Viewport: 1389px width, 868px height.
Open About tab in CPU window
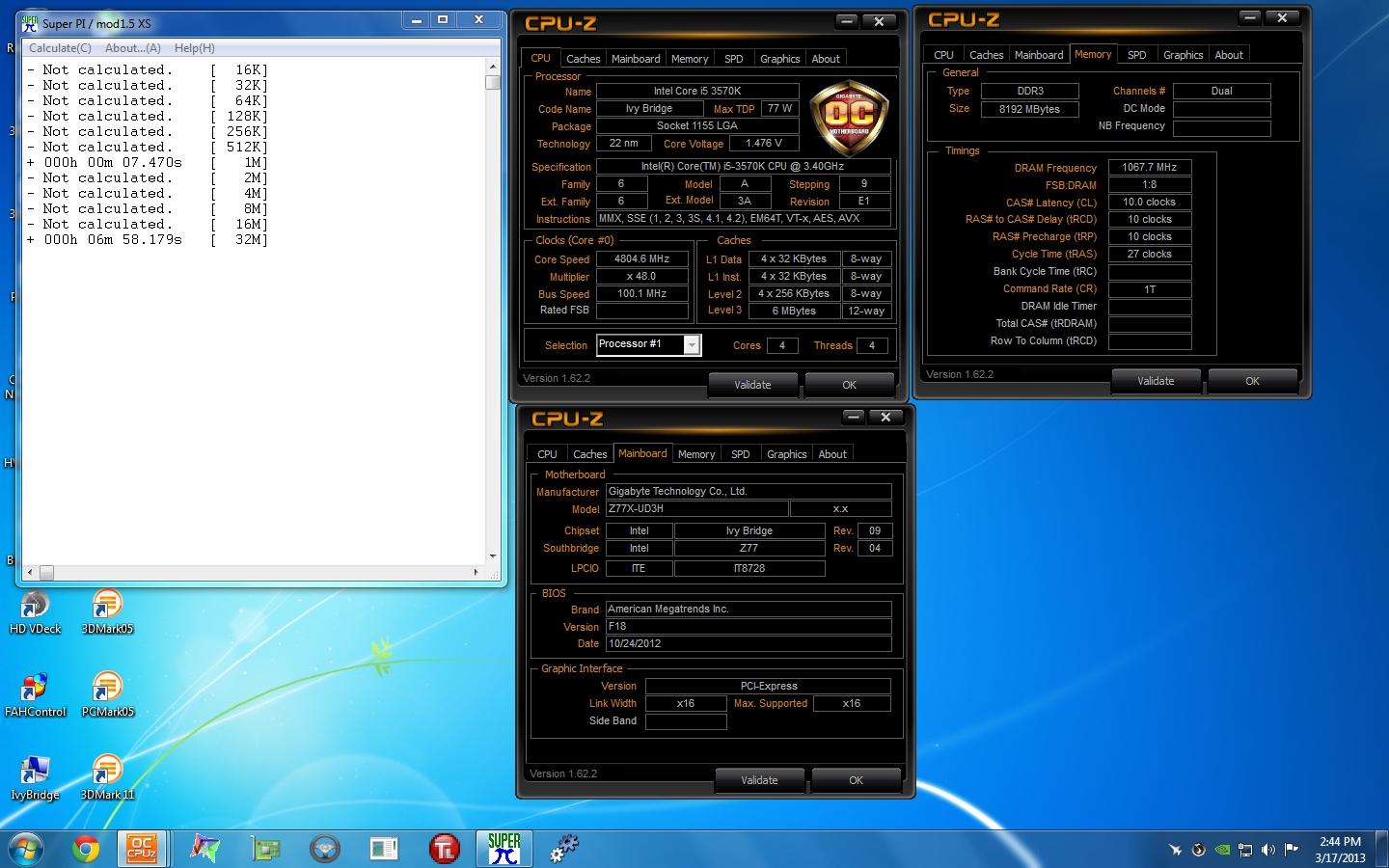point(826,59)
